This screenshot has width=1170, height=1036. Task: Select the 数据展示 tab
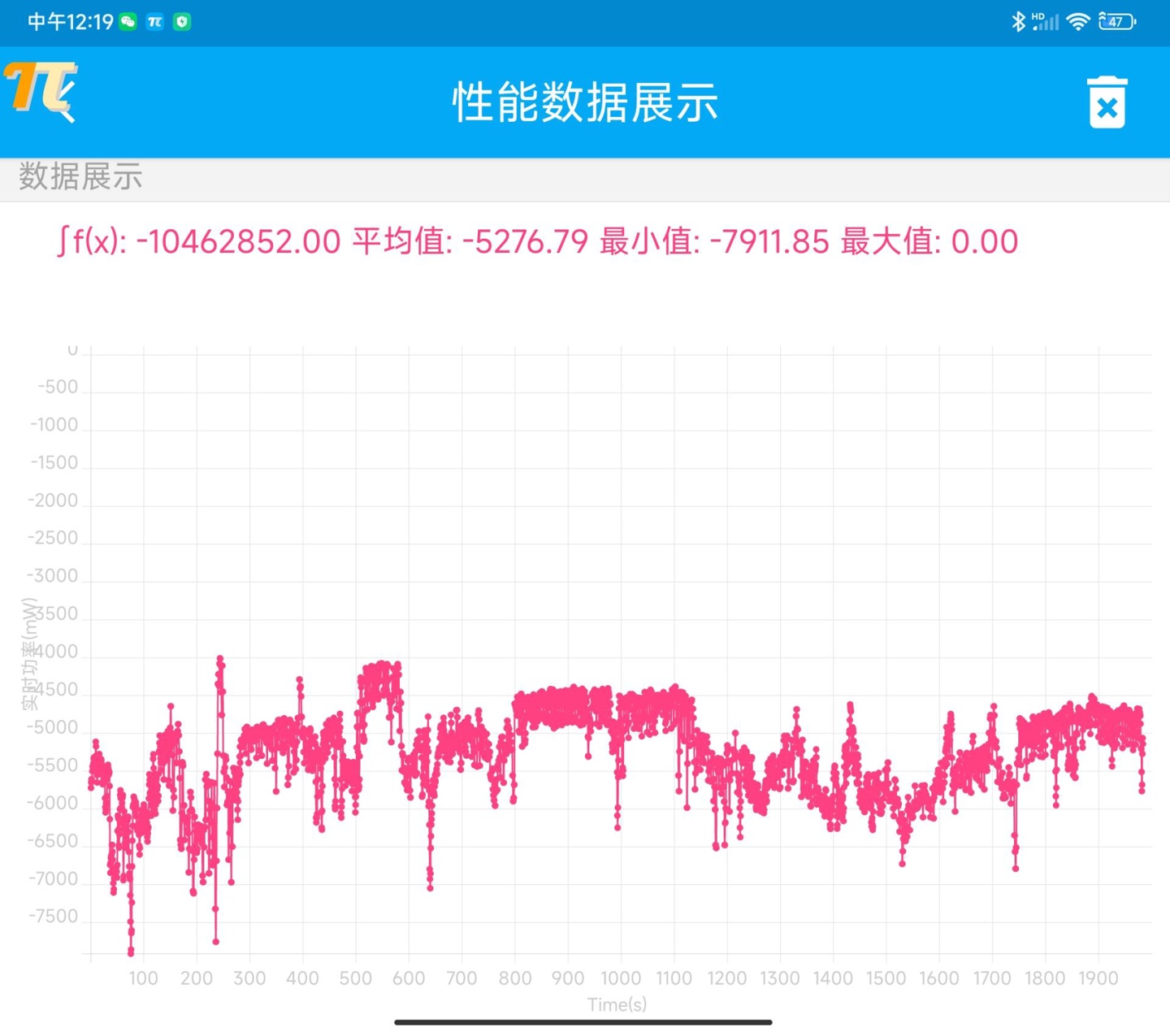pos(80,177)
